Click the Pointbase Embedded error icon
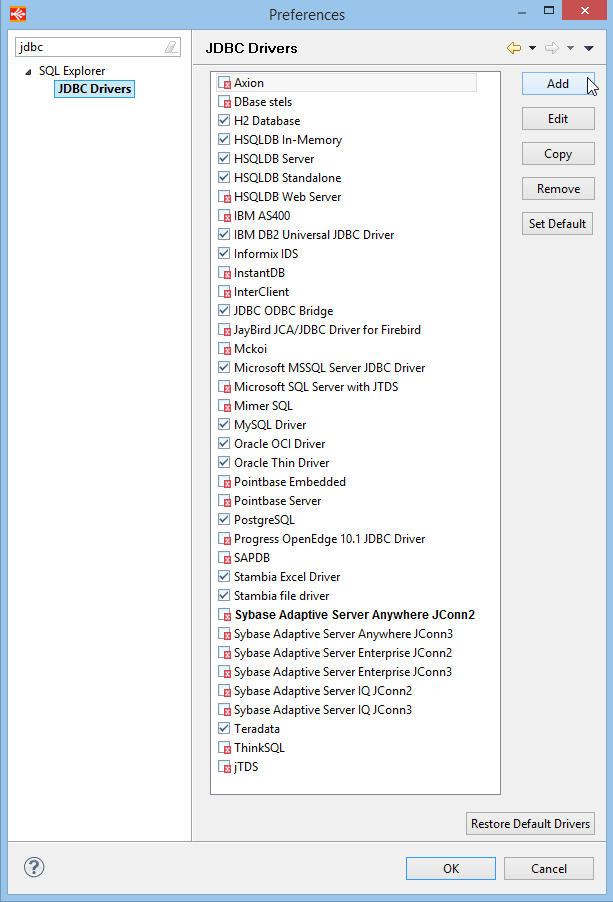 click(224, 481)
